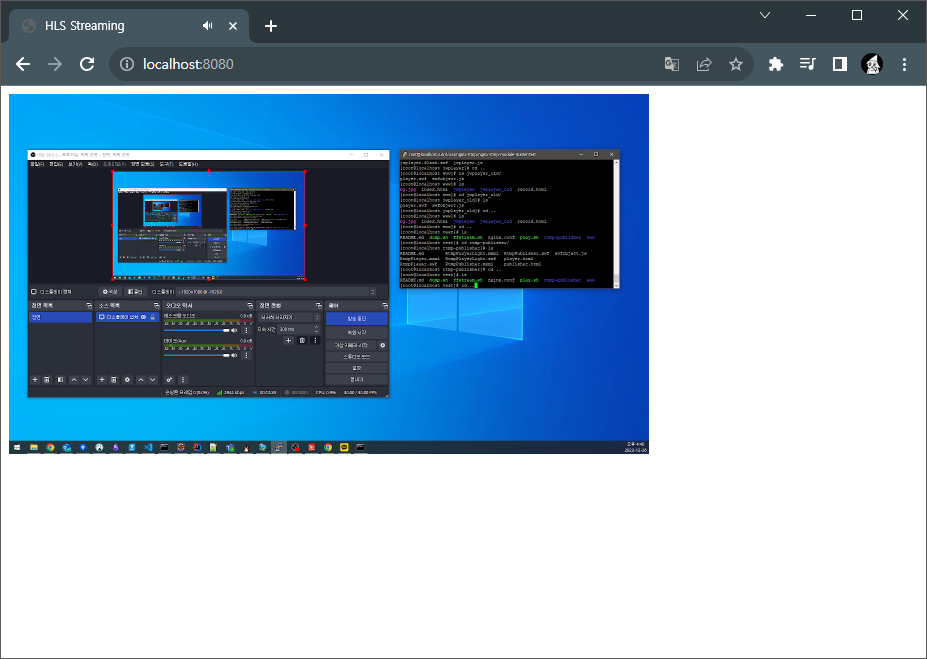Viewport: 927px width, 659px height.
Task: View site information for localhost
Action: pyautogui.click(x=127, y=64)
